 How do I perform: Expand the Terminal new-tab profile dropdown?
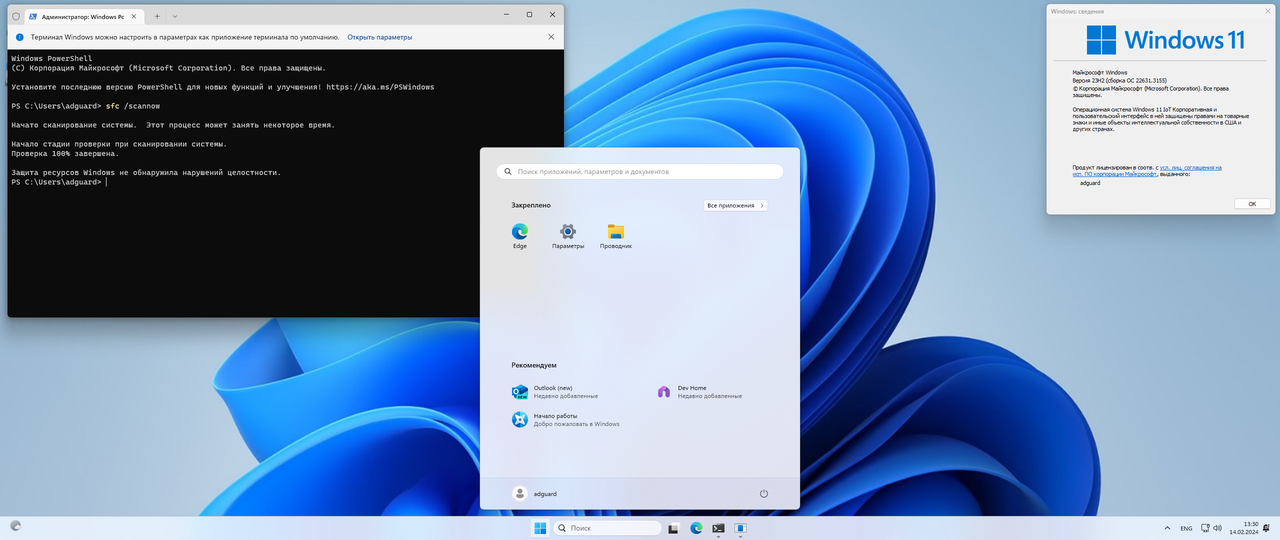click(176, 16)
